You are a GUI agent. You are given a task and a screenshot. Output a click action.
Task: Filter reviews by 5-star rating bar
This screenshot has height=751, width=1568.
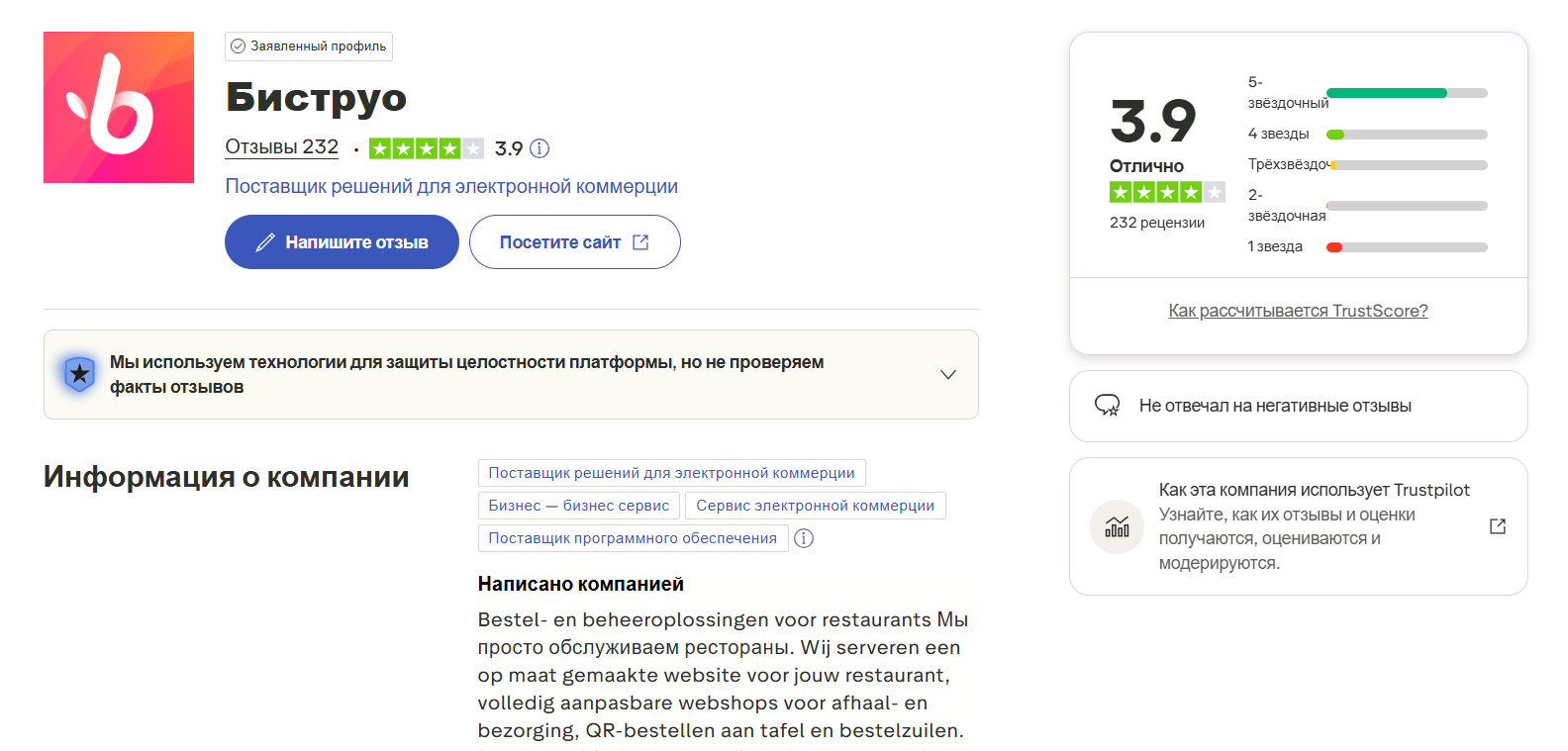[1406, 93]
